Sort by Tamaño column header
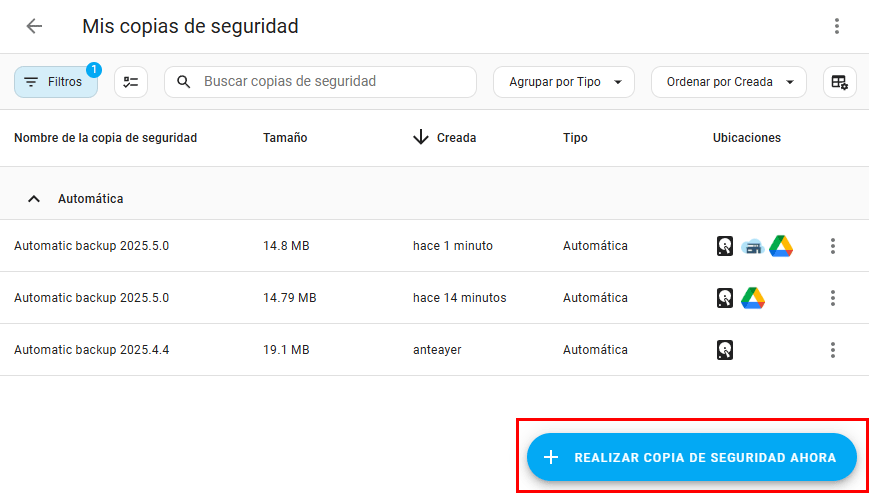 point(285,138)
